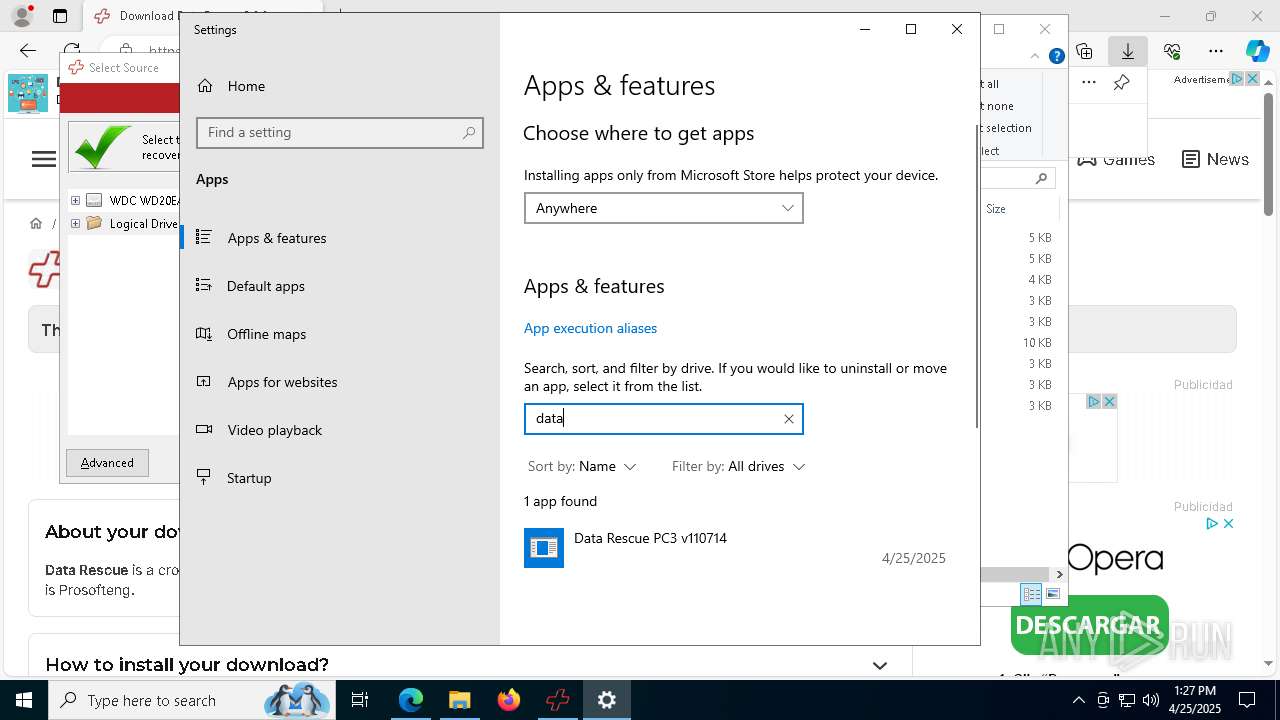Screen dimensions: 1280x720
Task: Click the horizontal scrollbar right arrow
Action: (1059, 574)
